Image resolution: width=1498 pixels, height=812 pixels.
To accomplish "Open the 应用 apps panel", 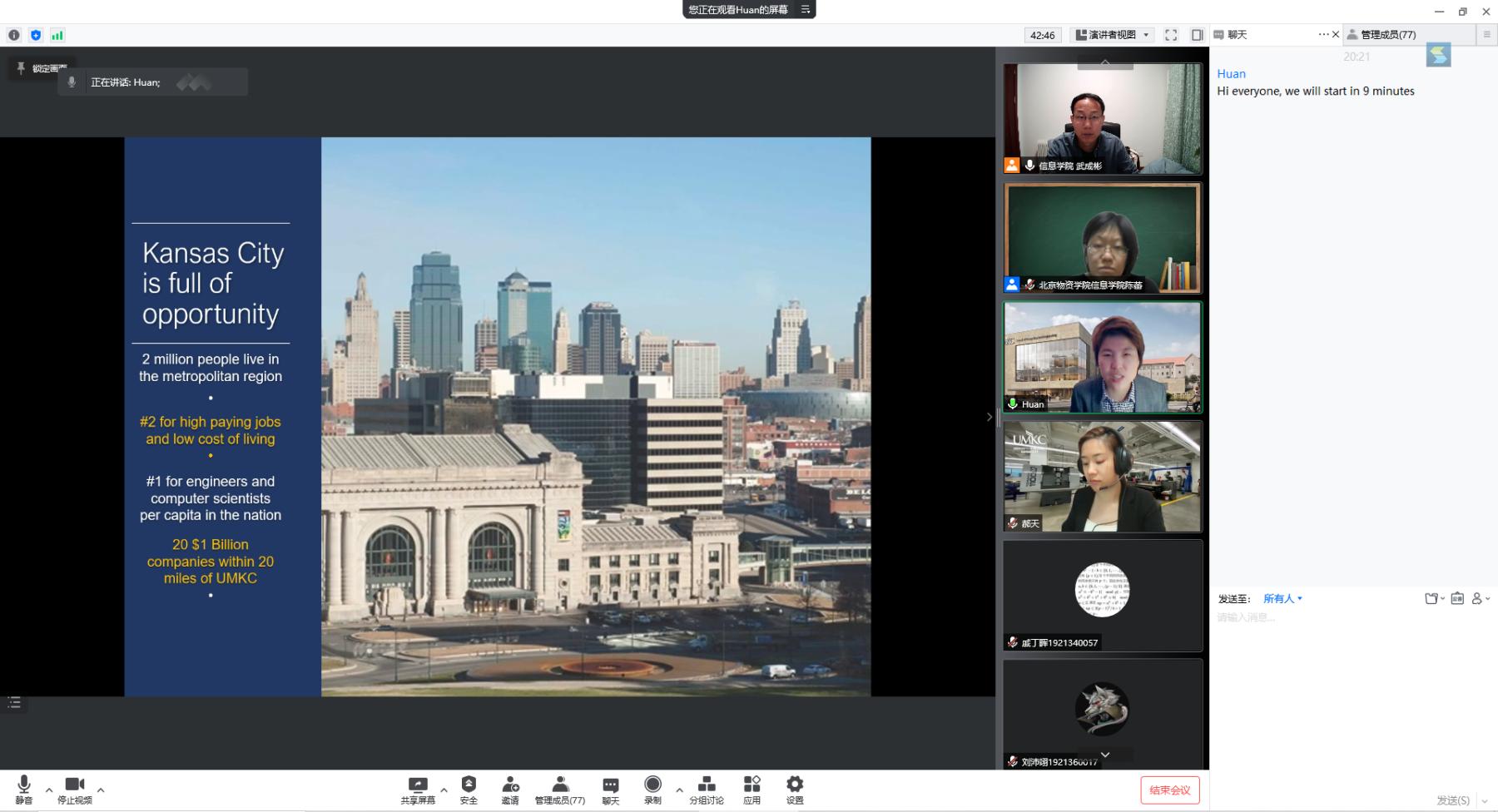I will [751, 790].
